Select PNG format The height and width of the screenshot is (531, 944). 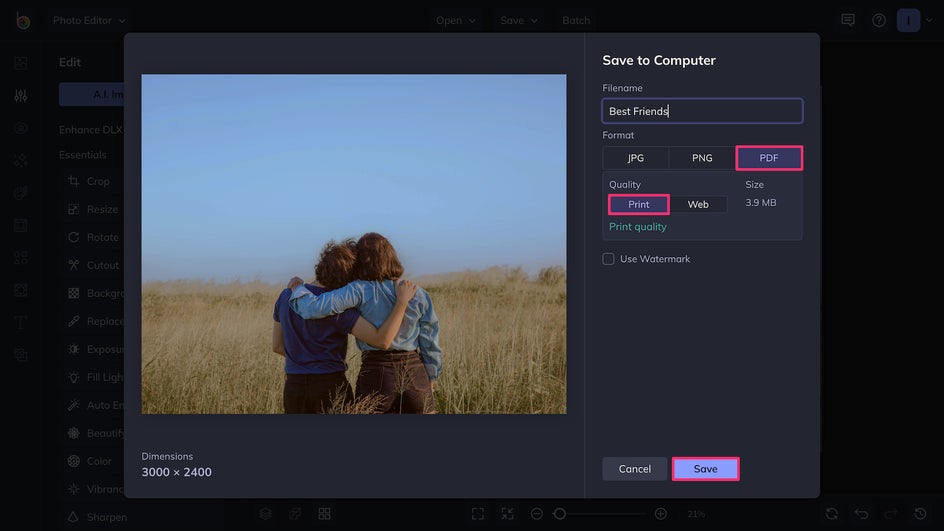702,158
